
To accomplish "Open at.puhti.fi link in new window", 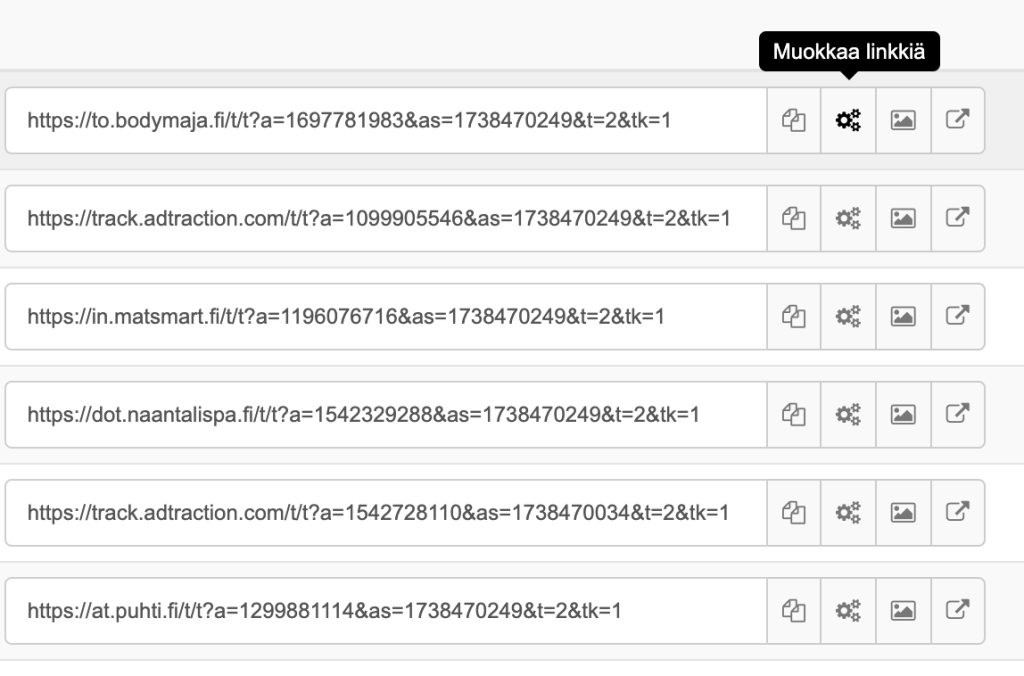I will (x=958, y=610).
